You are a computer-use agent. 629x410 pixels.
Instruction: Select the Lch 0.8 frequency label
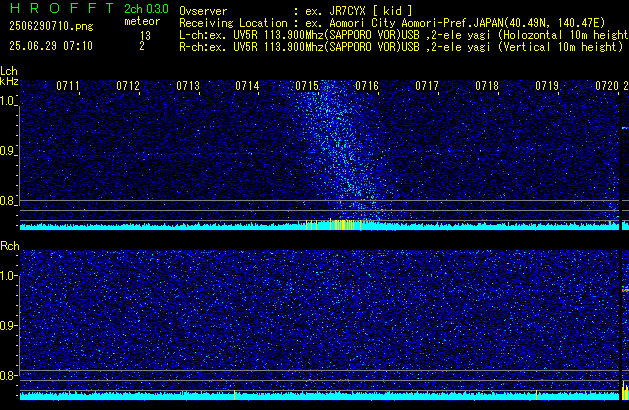click(8, 201)
